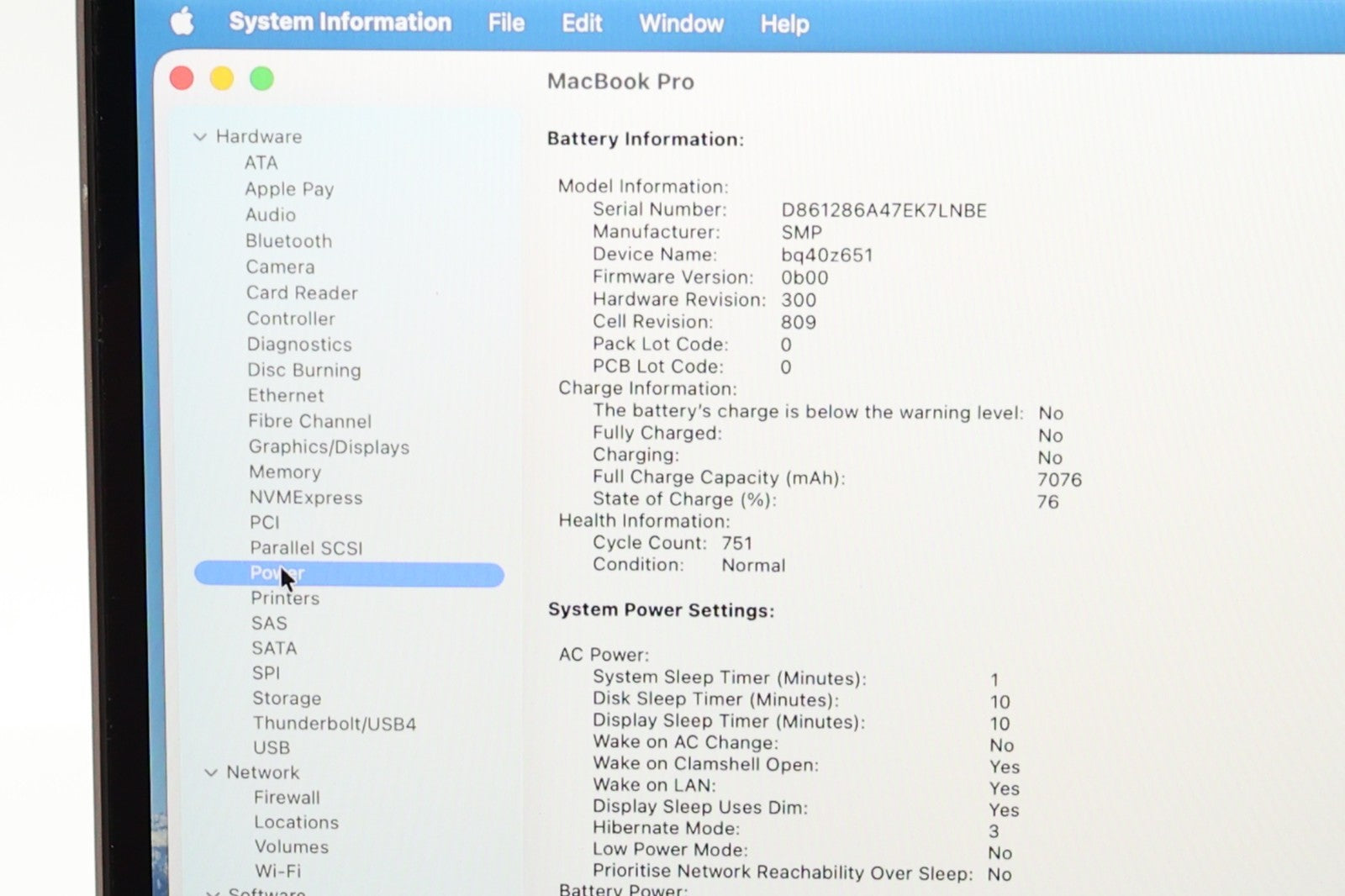
Task: Click the battery serial number value
Action: (x=883, y=210)
